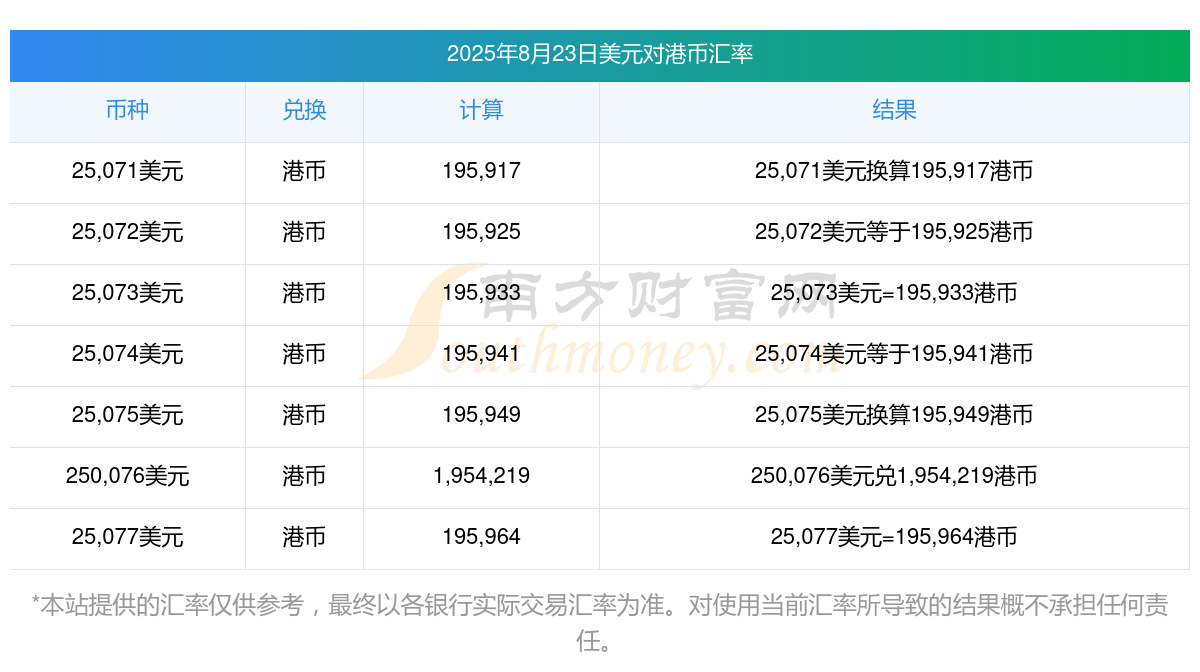Select the 25,073美元 cell
Image resolution: width=1200 pixels, height=672 pixels.
pos(127,293)
